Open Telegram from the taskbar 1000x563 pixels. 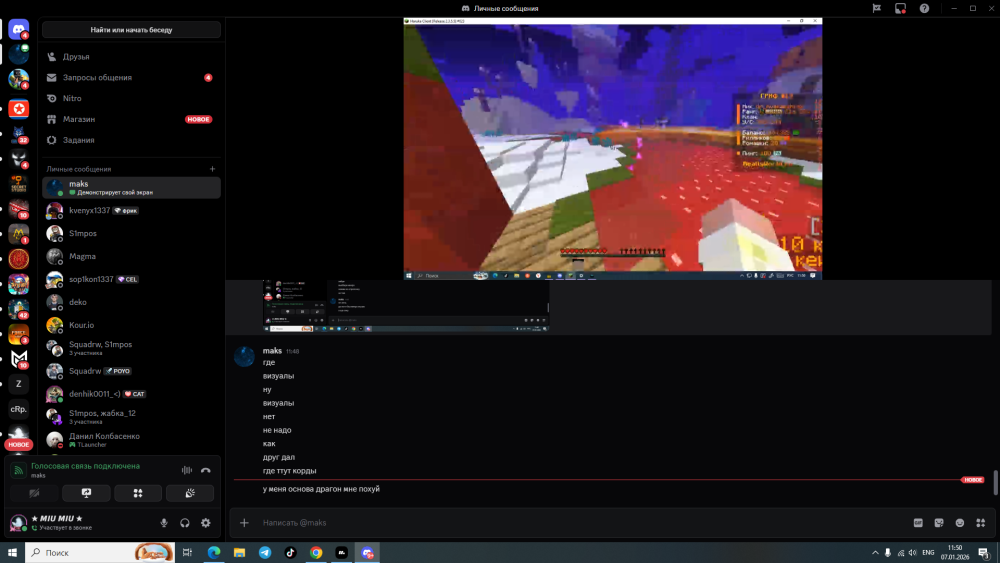coord(265,553)
